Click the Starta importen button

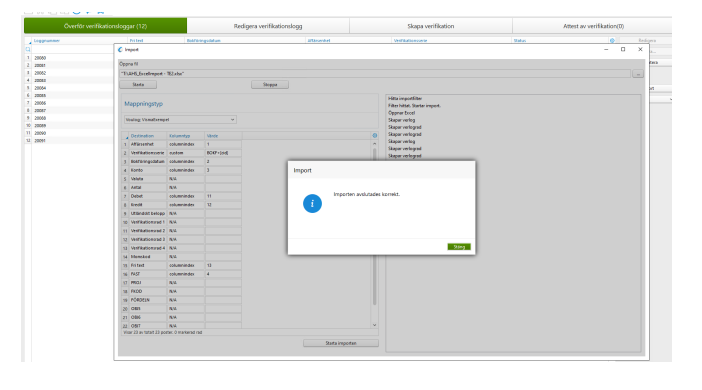(341, 343)
